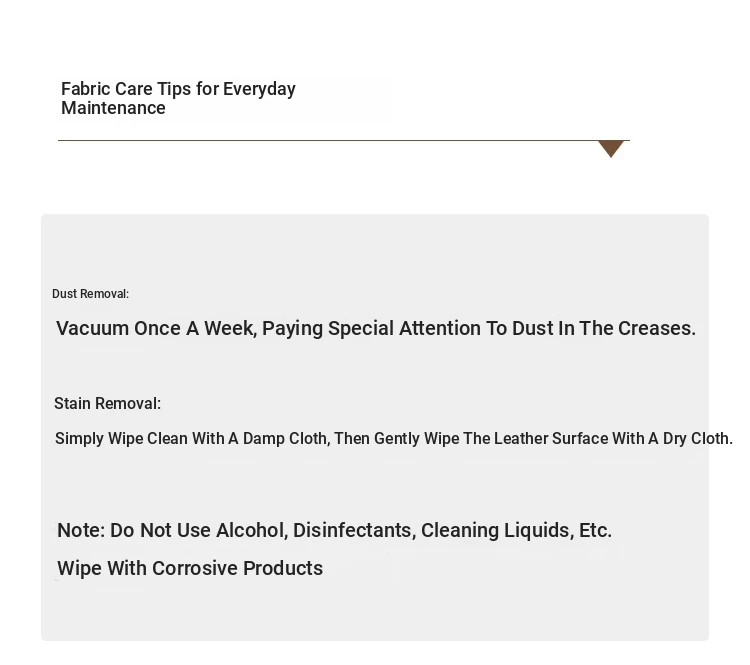Screen dimensions: 750x665
Task: Click the word "Disinfectants" in the note
Action: [x=353, y=530]
